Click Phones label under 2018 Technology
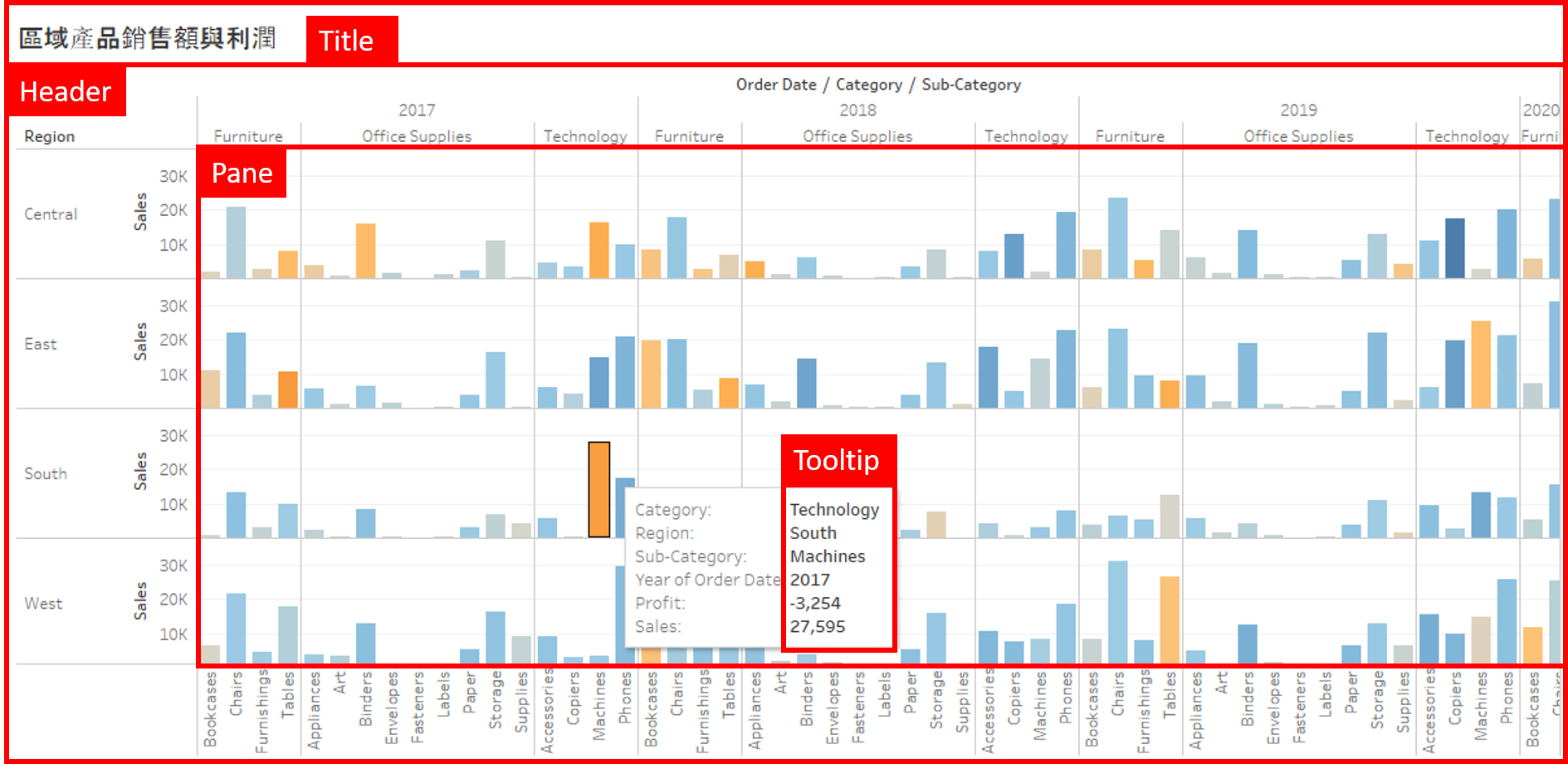This screenshot has height=764, width=1568. tap(1065, 697)
